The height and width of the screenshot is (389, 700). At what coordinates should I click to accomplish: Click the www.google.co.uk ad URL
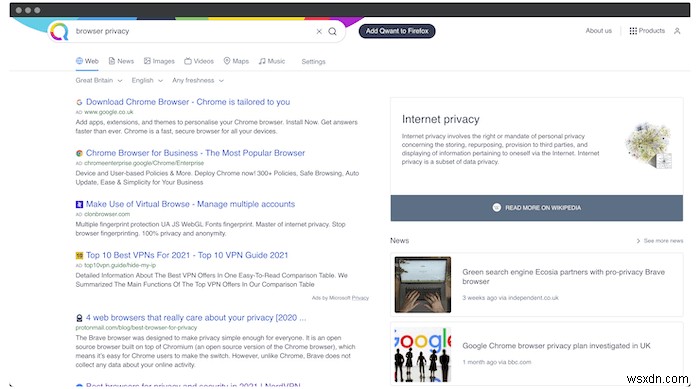(108, 112)
